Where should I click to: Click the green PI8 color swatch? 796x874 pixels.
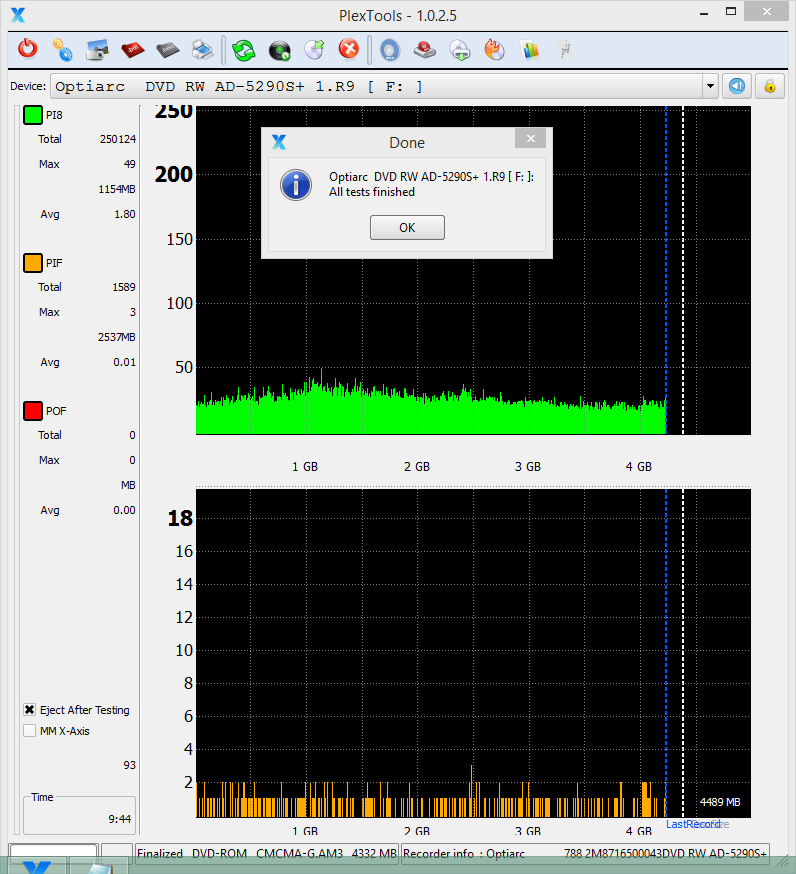click(33, 115)
